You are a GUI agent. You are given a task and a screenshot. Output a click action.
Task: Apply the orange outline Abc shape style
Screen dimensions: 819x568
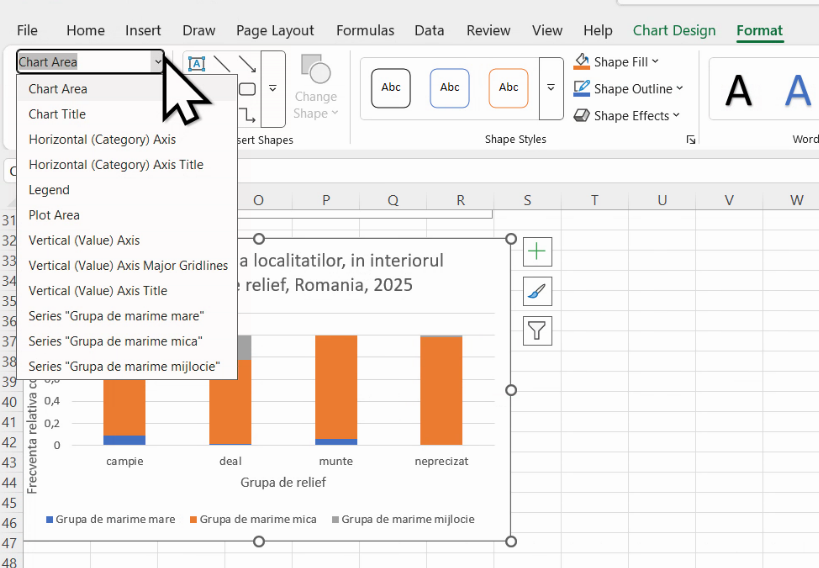[508, 88]
